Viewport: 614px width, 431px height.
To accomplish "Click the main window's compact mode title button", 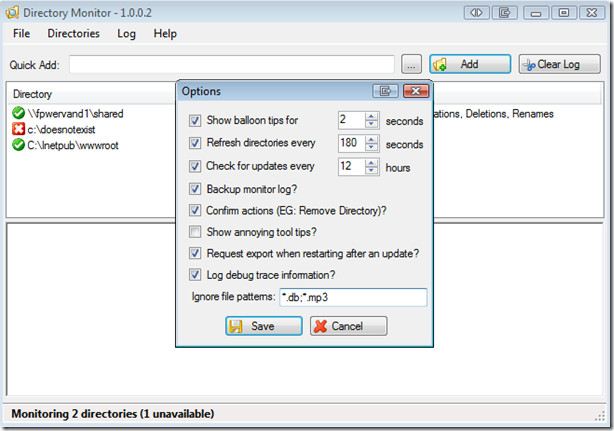I will click(x=505, y=13).
